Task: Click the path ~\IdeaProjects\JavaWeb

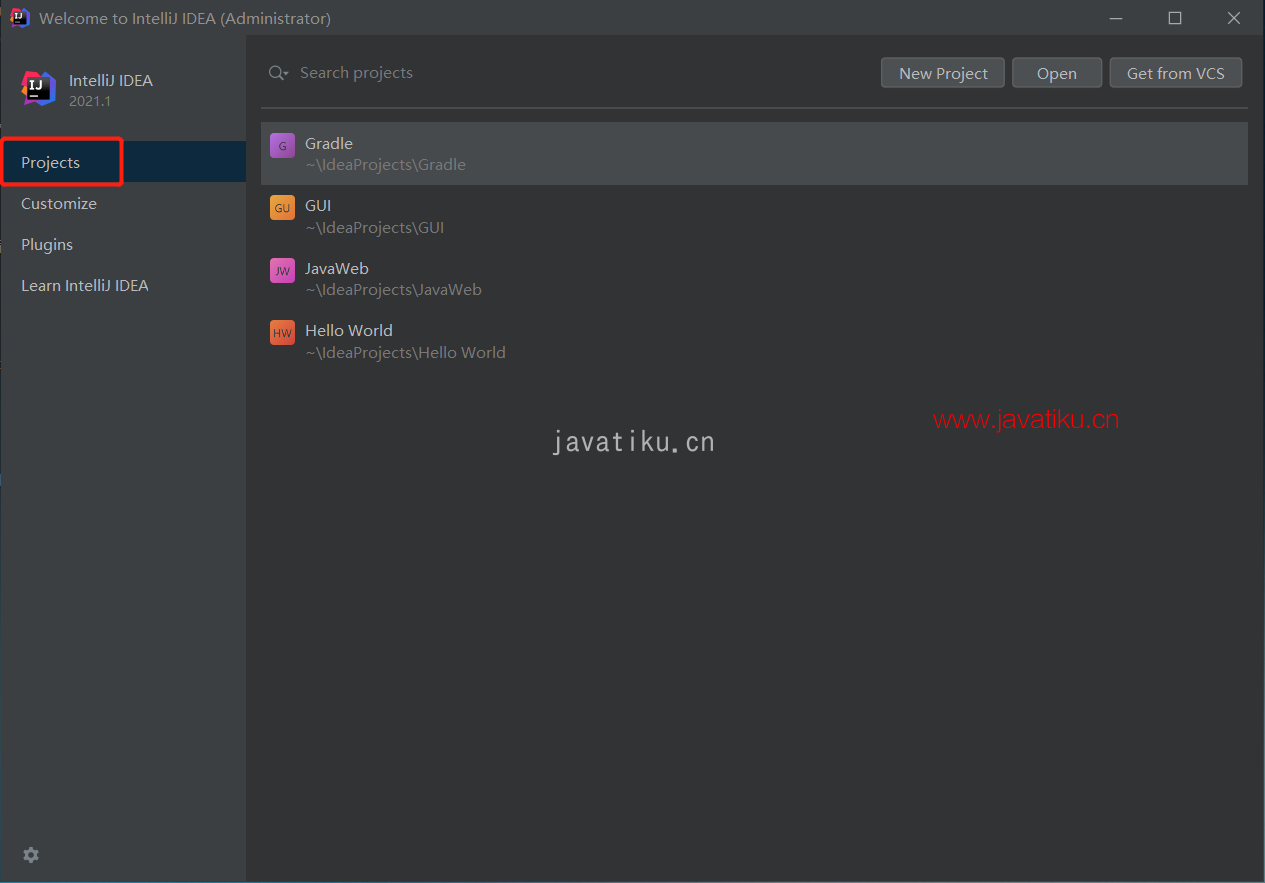Action: (x=394, y=290)
